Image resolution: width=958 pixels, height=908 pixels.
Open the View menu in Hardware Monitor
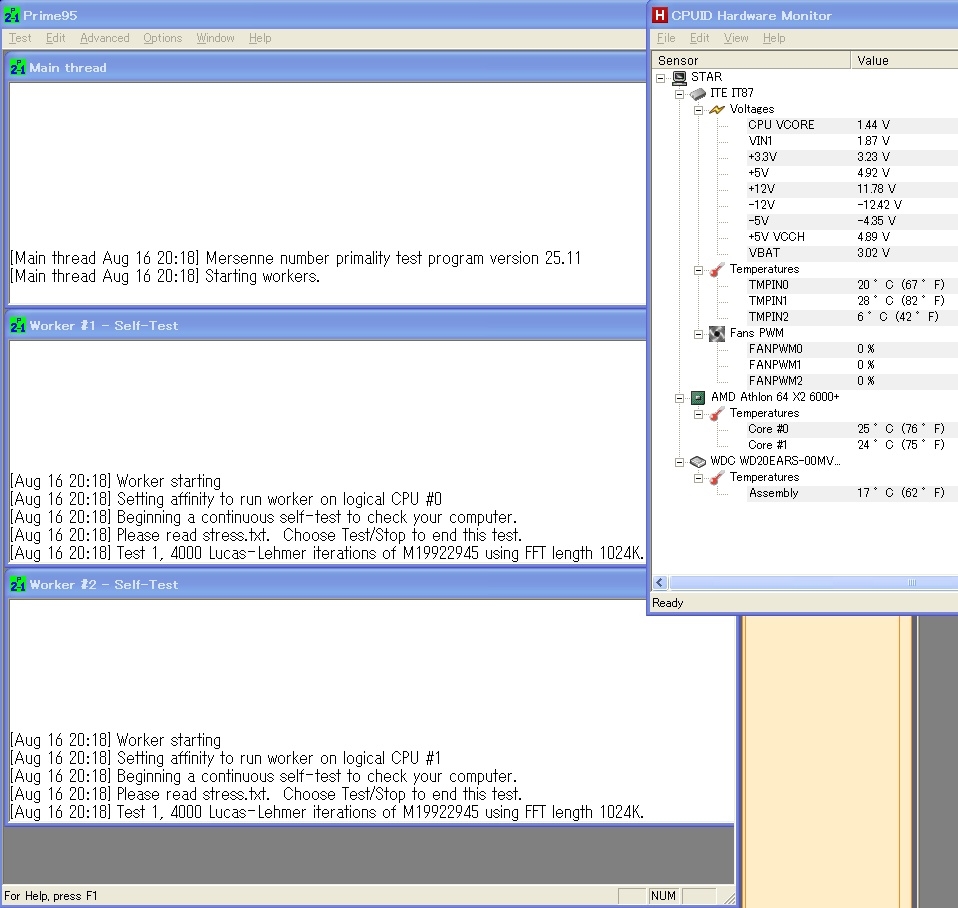(x=736, y=38)
